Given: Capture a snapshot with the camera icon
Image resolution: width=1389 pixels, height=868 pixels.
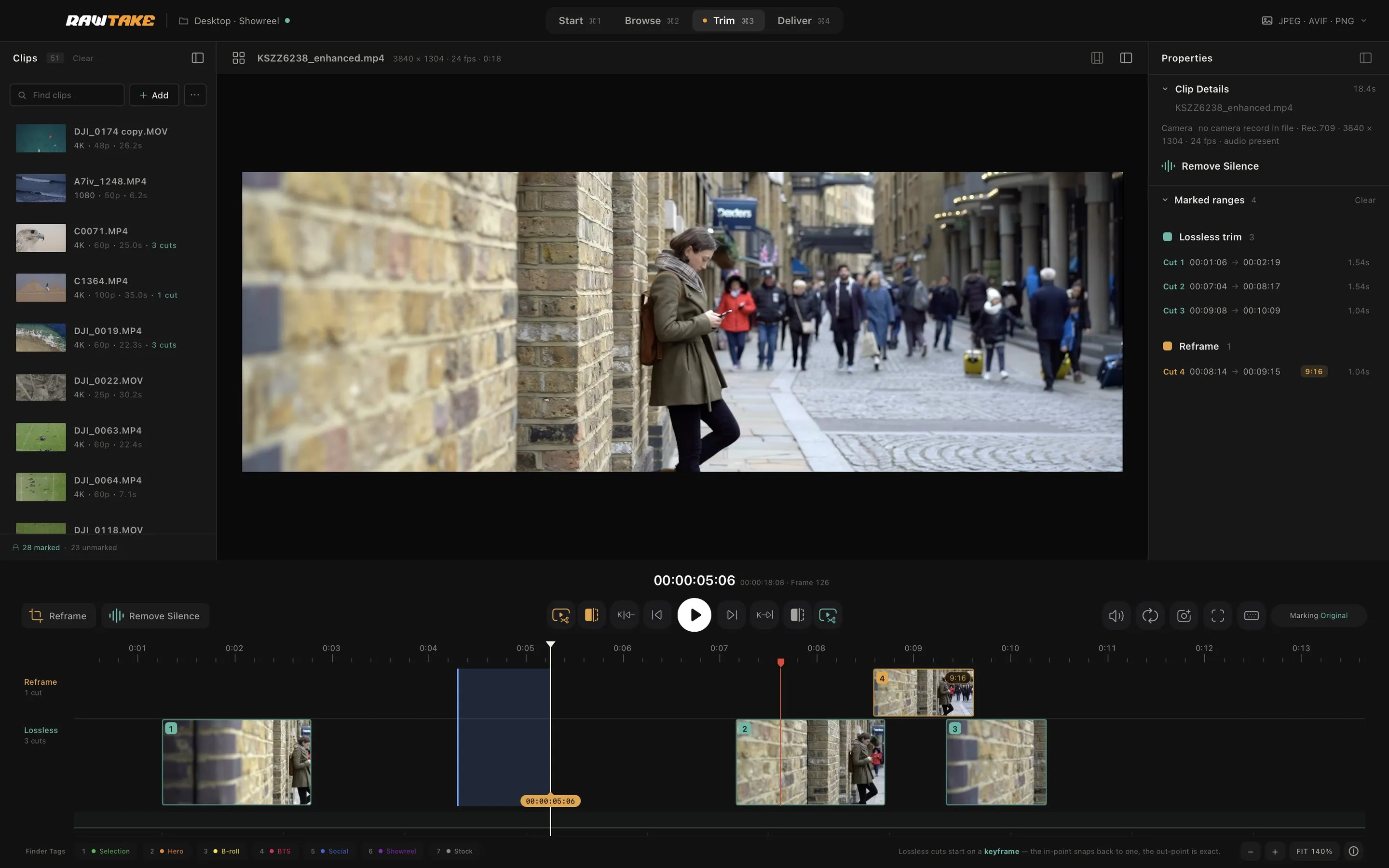Looking at the screenshot, I should (x=1184, y=616).
